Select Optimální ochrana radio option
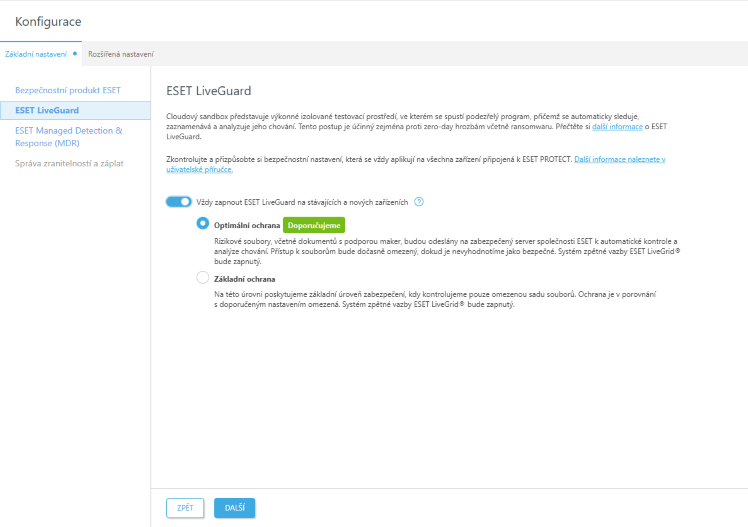 [203, 223]
